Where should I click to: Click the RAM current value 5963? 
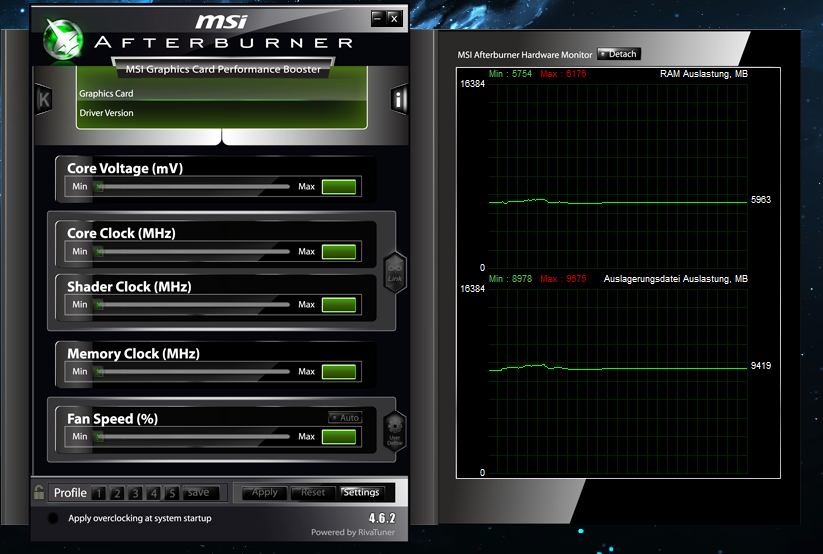pos(761,200)
